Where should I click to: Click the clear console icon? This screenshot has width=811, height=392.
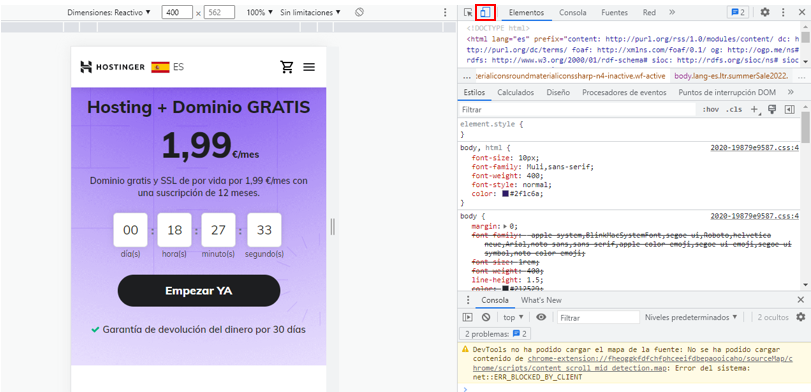(x=486, y=317)
